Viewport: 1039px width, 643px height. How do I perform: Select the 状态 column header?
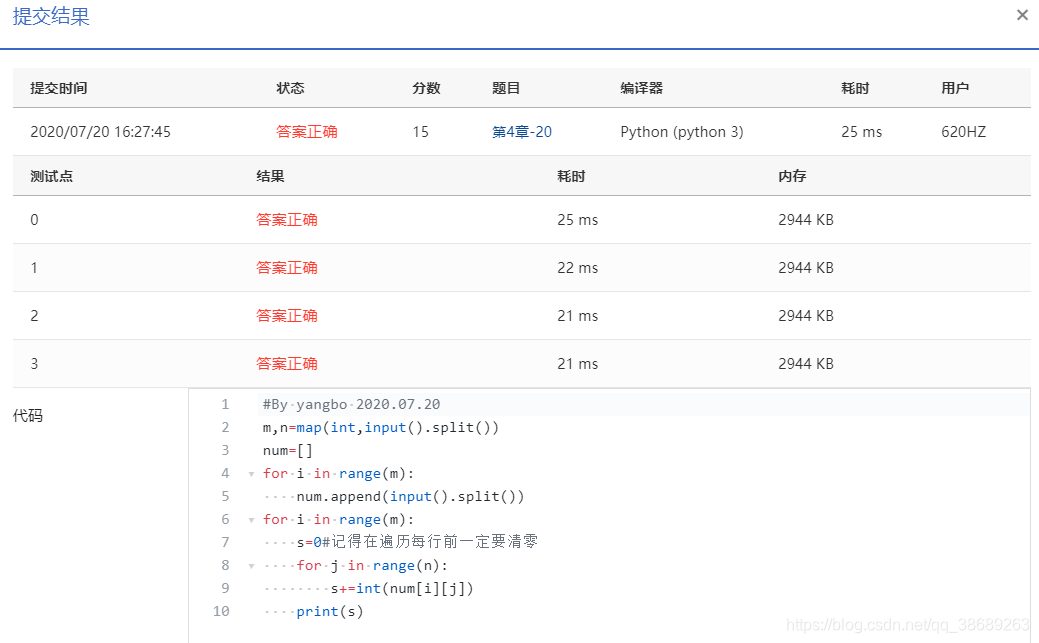tap(290, 88)
